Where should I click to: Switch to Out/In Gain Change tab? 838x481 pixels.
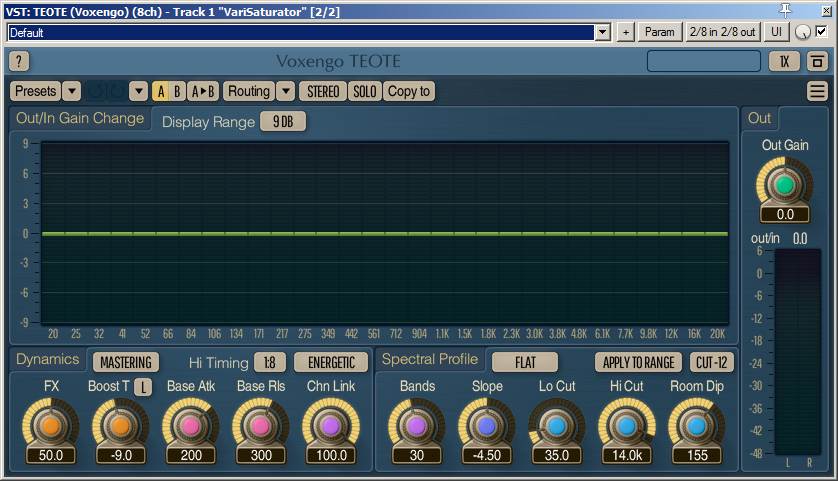click(80, 118)
